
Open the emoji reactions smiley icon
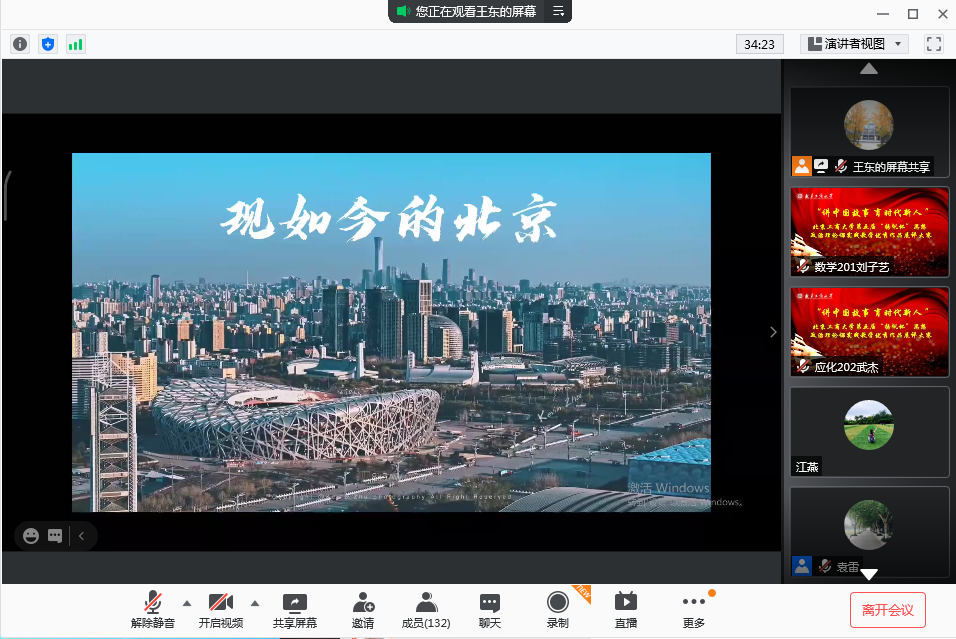click(31, 536)
